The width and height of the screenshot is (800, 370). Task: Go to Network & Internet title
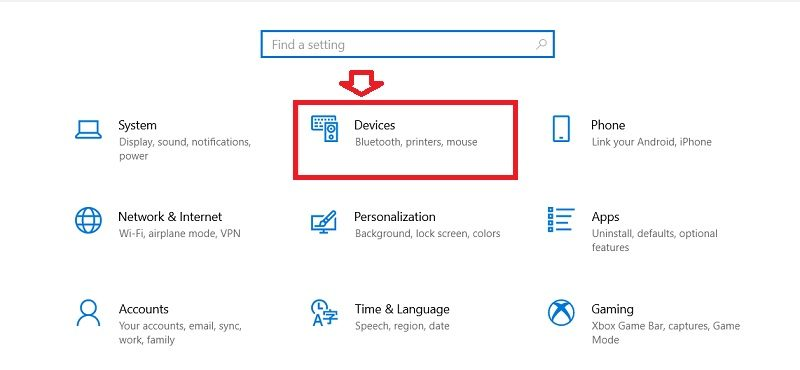pos(170,217)
